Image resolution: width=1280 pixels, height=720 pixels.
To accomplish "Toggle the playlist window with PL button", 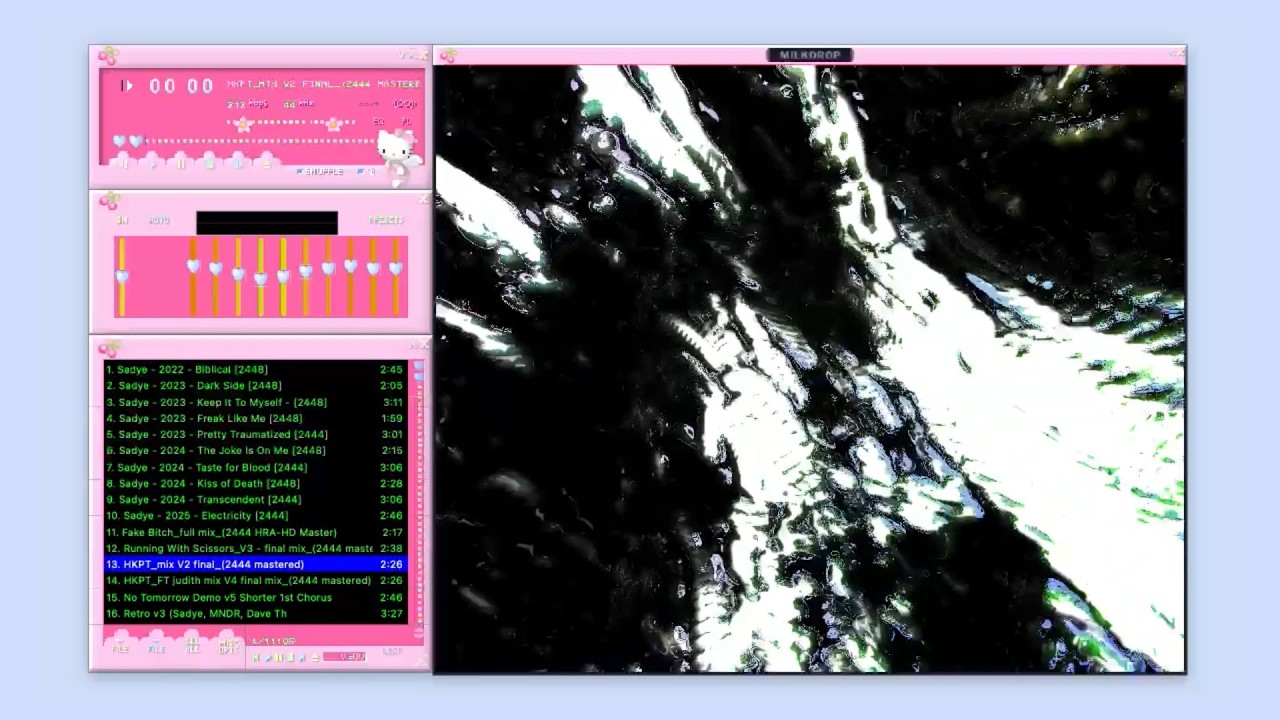I will tap(405, 122).
